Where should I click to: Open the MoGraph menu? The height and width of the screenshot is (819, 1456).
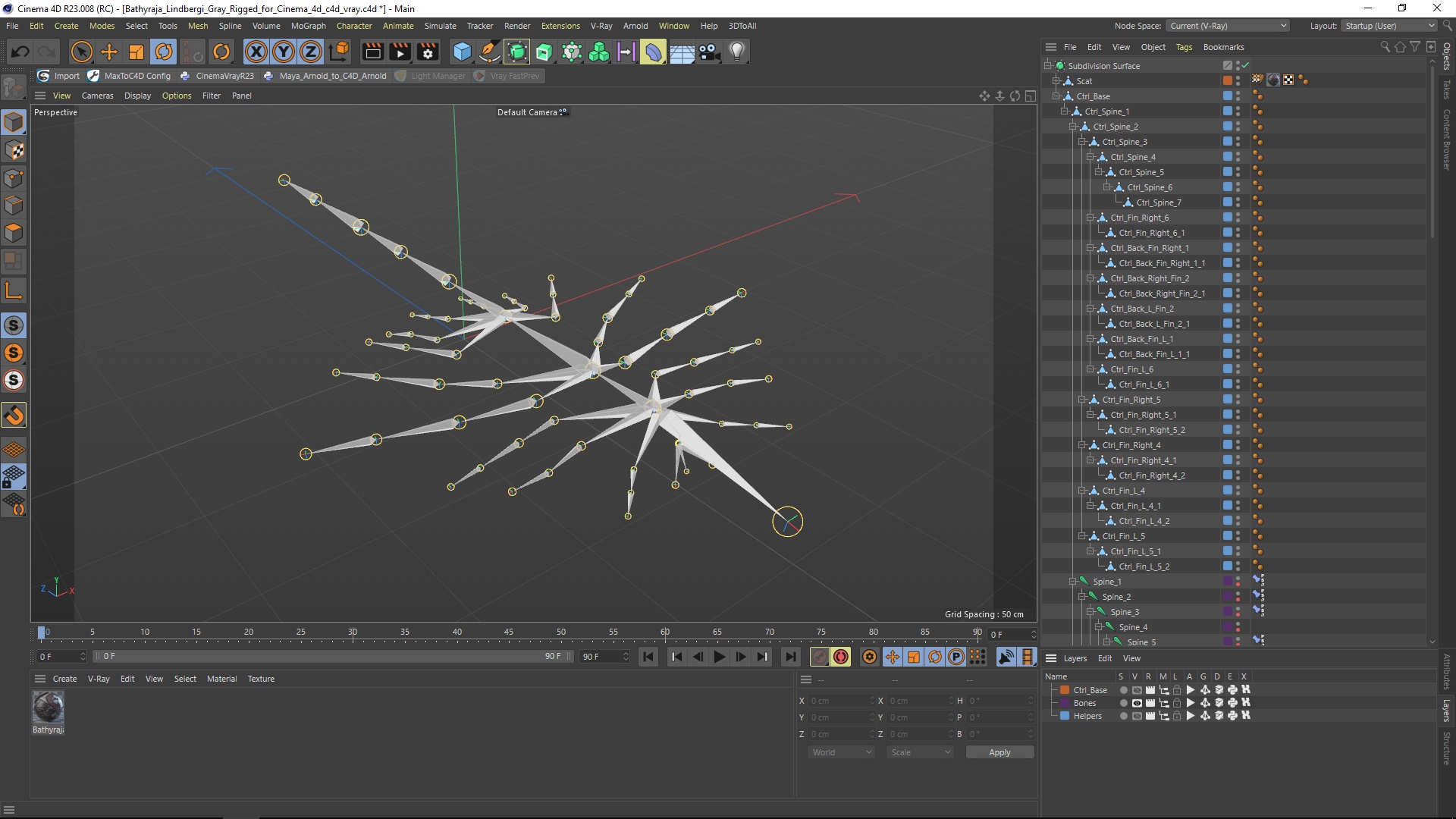point(308,26)
